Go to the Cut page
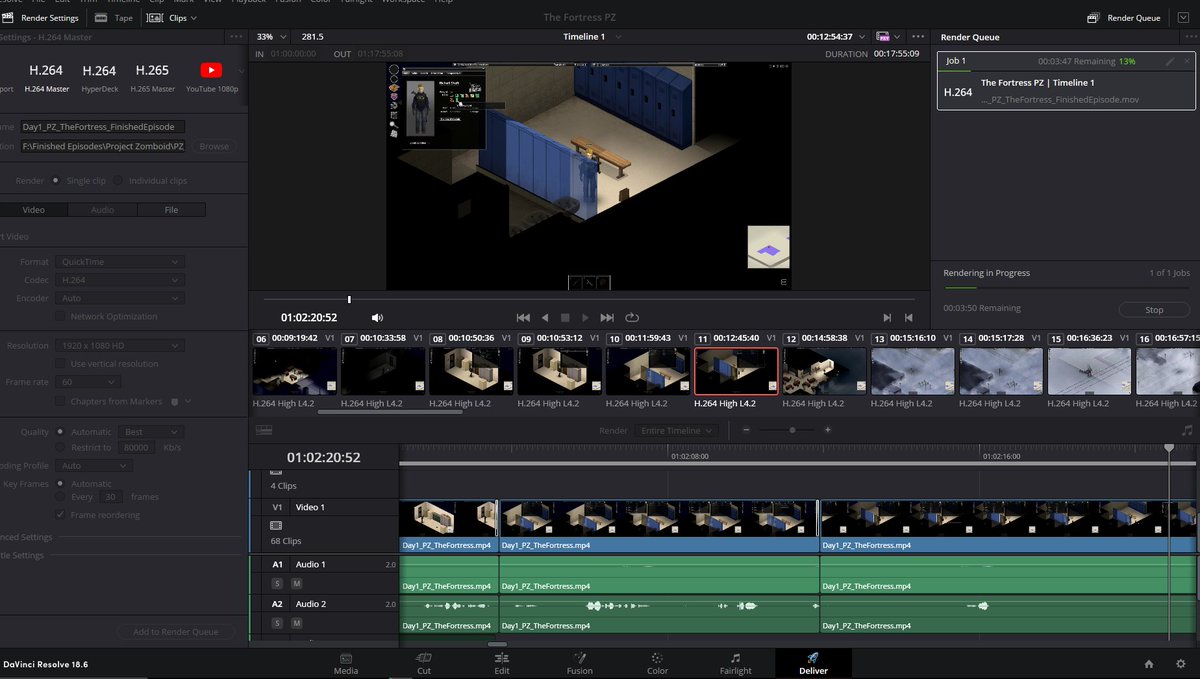This screenshot has width=1200, height=679. 424,663
